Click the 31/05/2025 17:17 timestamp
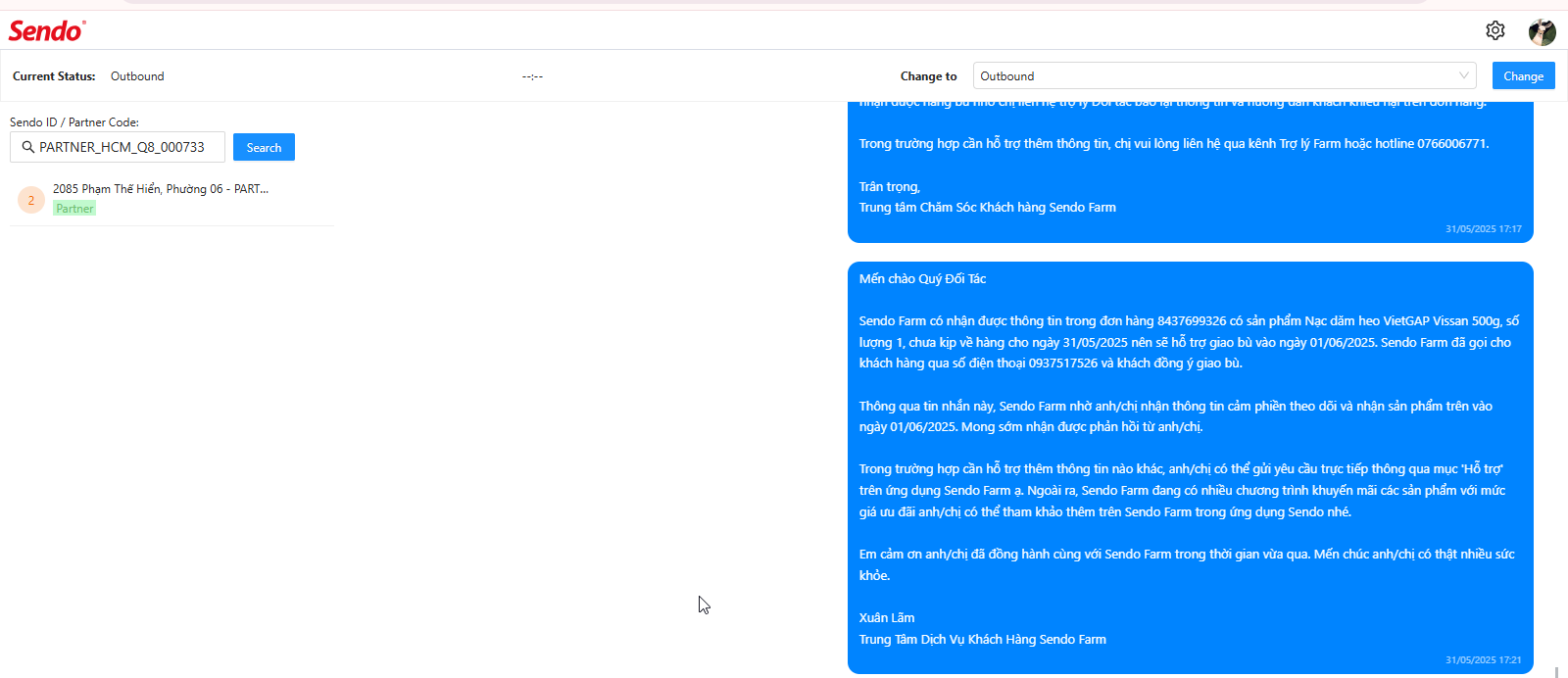Viewport: 1568px width, 678px height. [1483, 229]
